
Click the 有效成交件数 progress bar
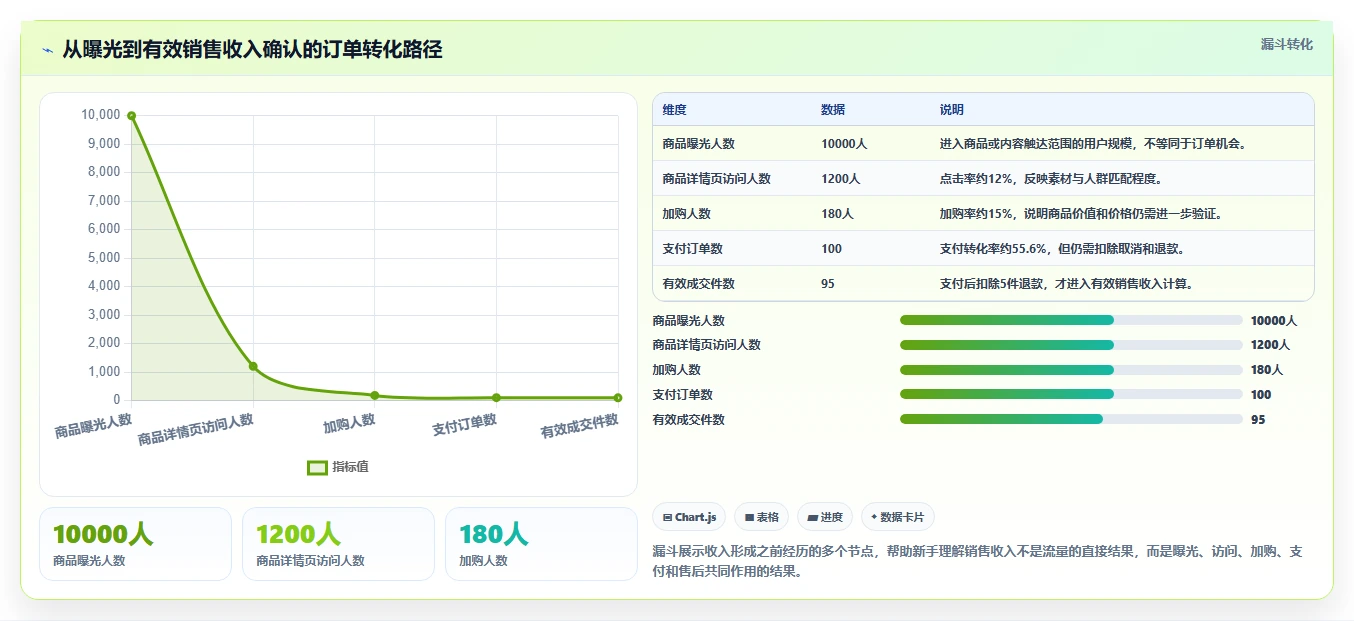point(1071,420)
